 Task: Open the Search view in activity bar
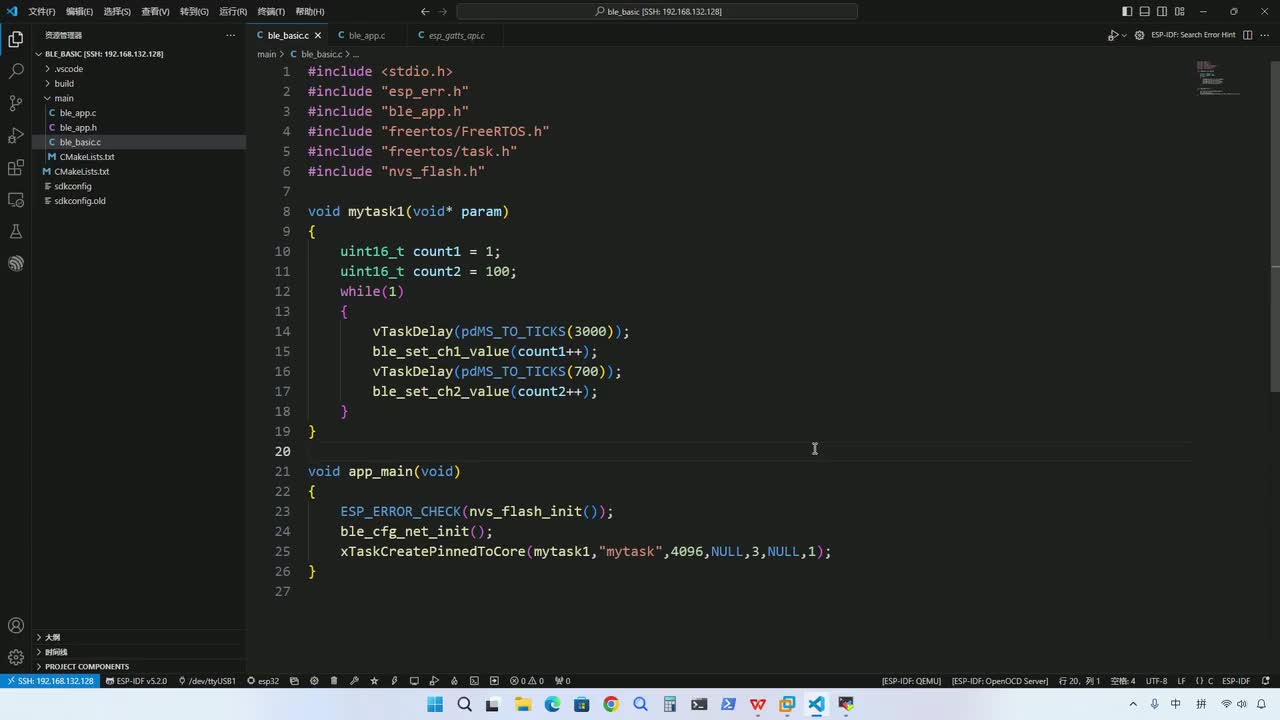click(x=16, y=72)
